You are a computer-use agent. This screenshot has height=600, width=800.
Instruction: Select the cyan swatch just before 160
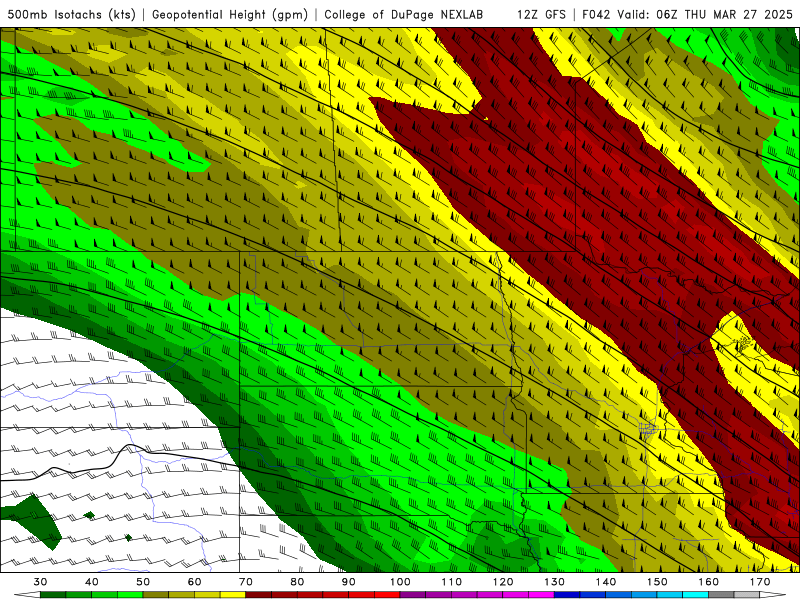point(696,595)
